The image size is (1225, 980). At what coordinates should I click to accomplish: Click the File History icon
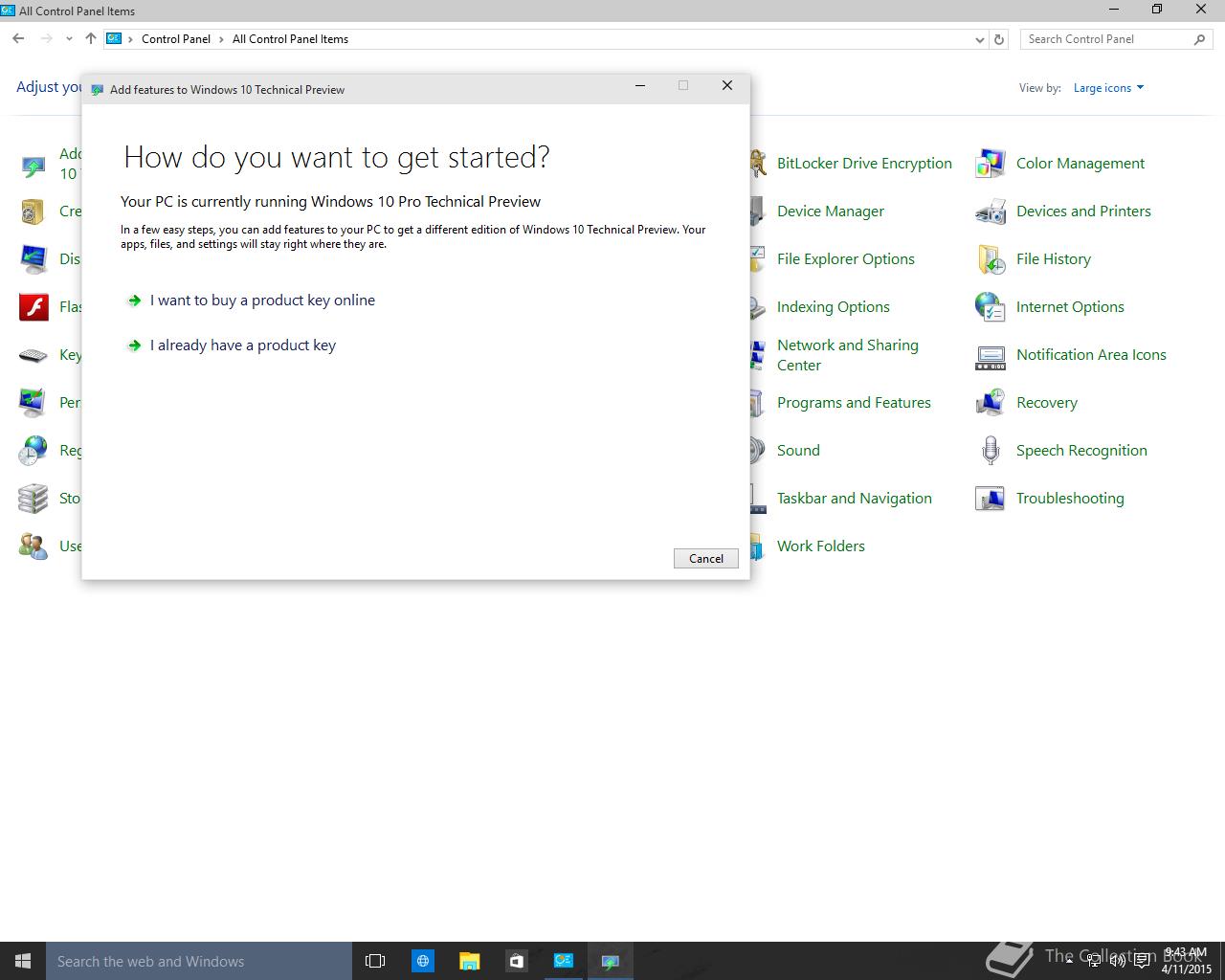coord(990,259)
